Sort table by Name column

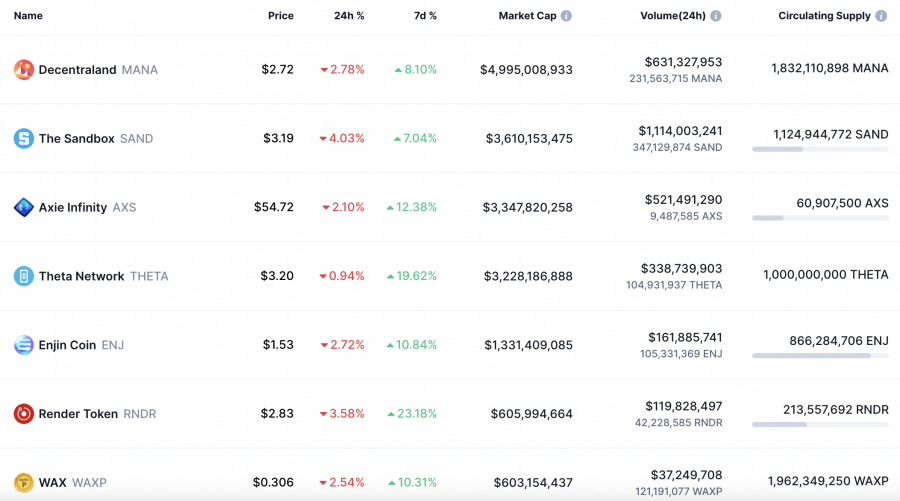click(x=28, y=16)
